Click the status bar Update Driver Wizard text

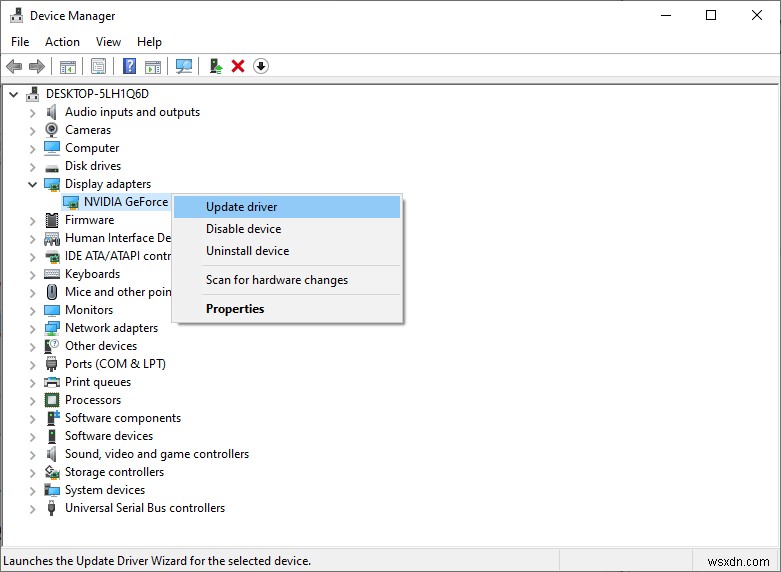pos(157,561)
